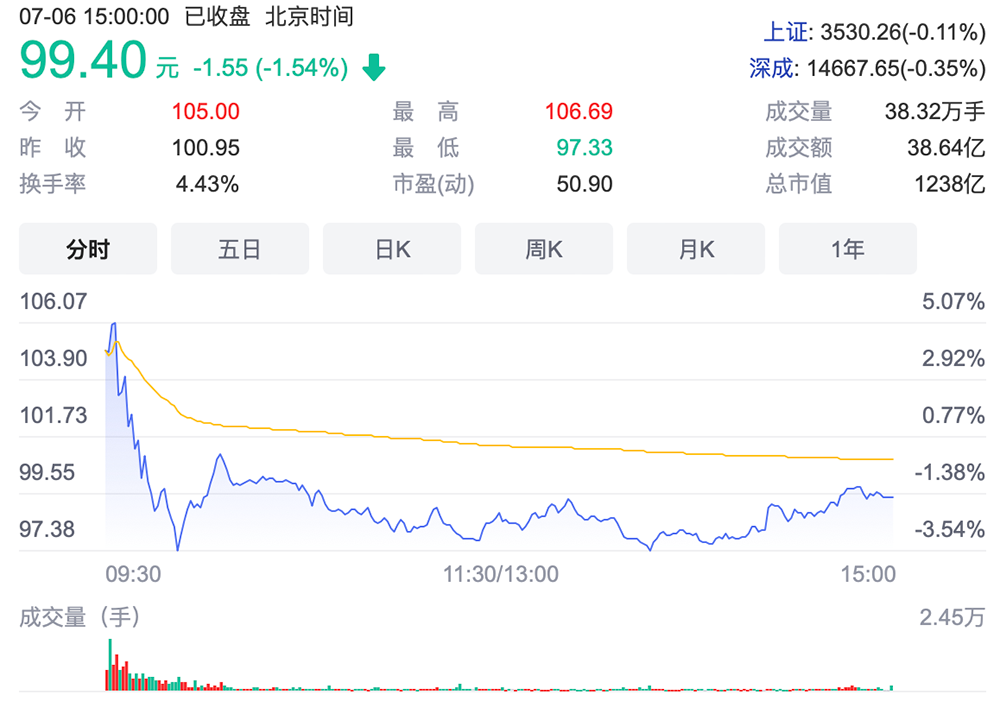Screen dimensions: 1000x701
Task: Select the 分时 intraday chart tab
Action: (x=88, y=249)
